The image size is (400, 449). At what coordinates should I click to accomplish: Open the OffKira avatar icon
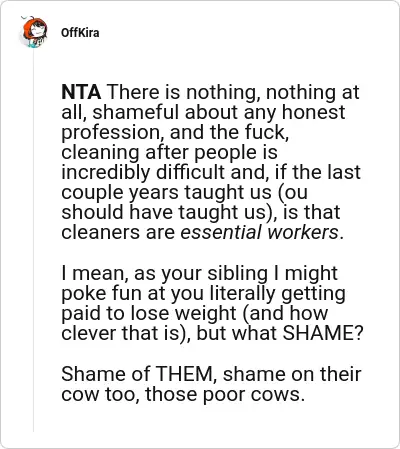[x=33, y=32]
